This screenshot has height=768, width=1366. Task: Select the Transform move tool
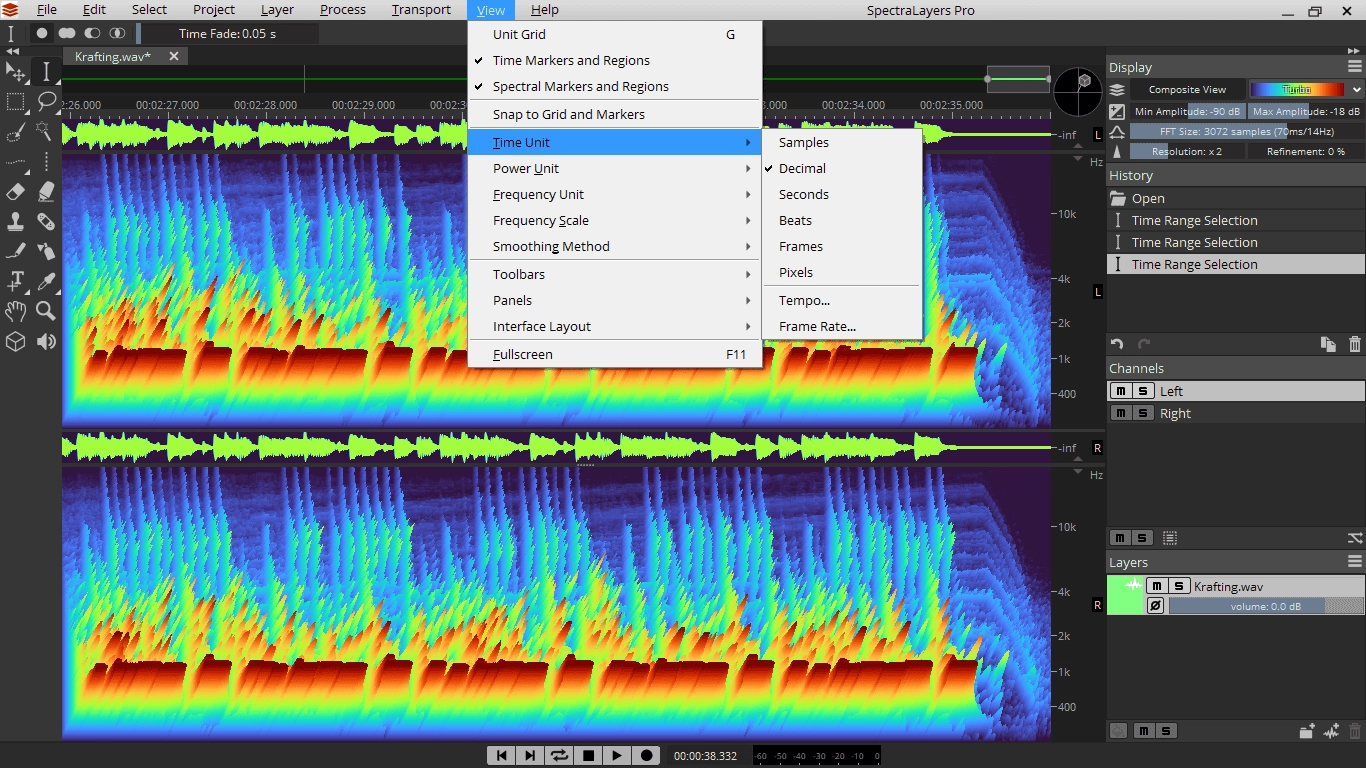pyautogui.click(x=15, y=72)
